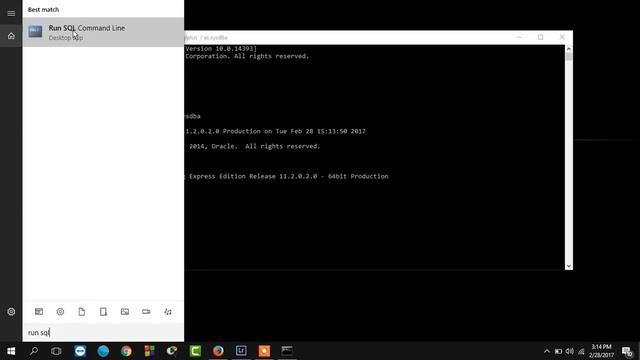This screenshot has height=360, width=640.
Task: Filter search results by Documents icon
Action: (x=82, y=312)
